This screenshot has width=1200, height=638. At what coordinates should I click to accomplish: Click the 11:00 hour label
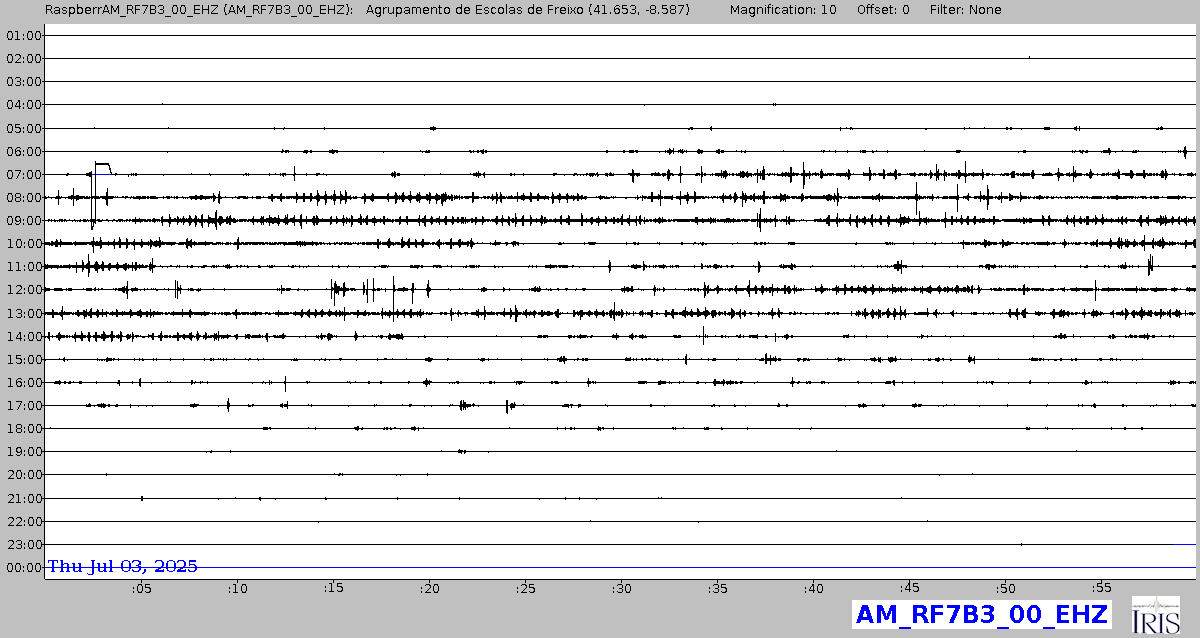pyautogui.click(x=24, y=266)
